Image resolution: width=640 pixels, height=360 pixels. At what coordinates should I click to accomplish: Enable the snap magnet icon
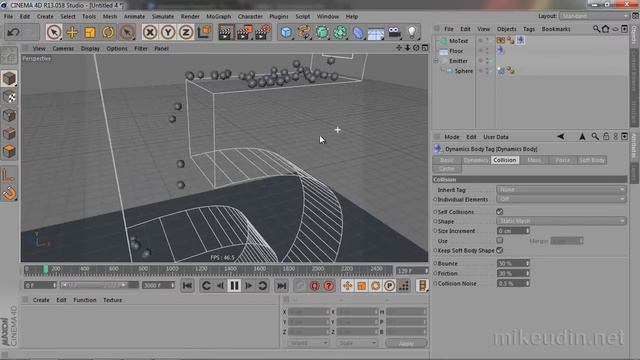[x=9, y=193]
